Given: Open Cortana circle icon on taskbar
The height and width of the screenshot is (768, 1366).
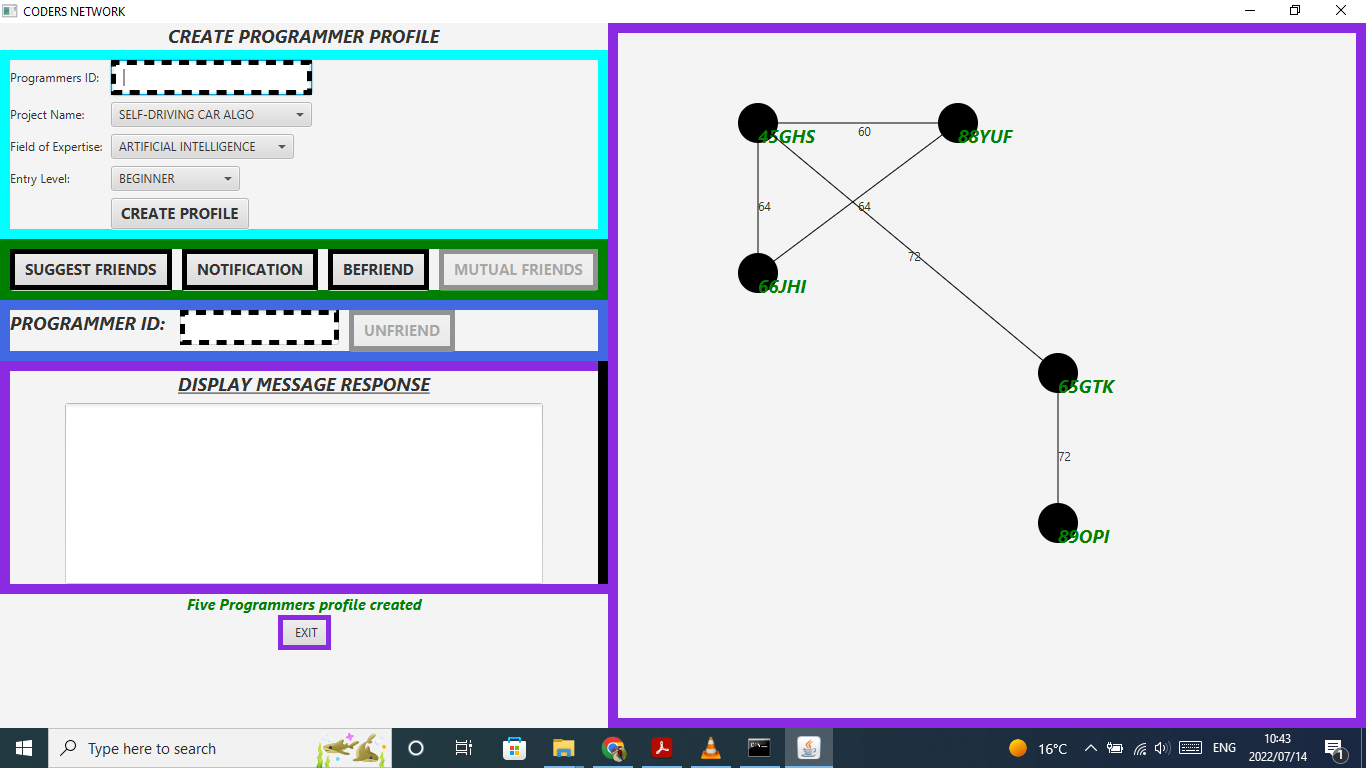Looking at the screenshot, I should click(416, 748).
